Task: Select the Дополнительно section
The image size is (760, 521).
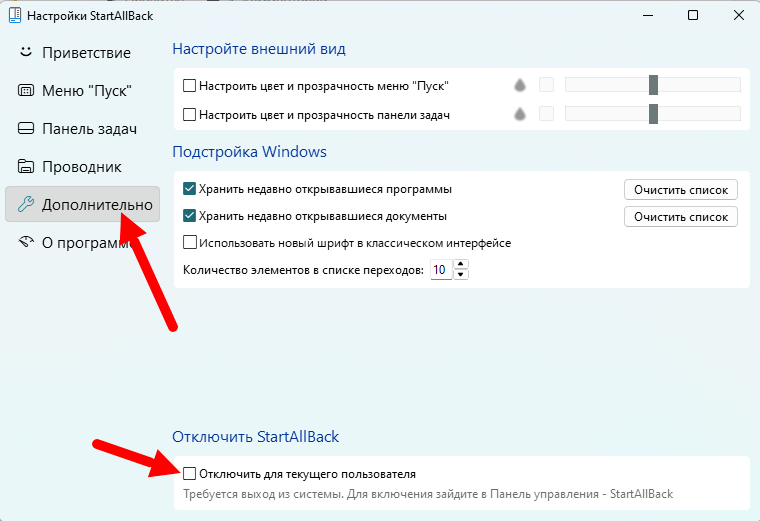Action: pyautogui.click(x=82, y=205)
